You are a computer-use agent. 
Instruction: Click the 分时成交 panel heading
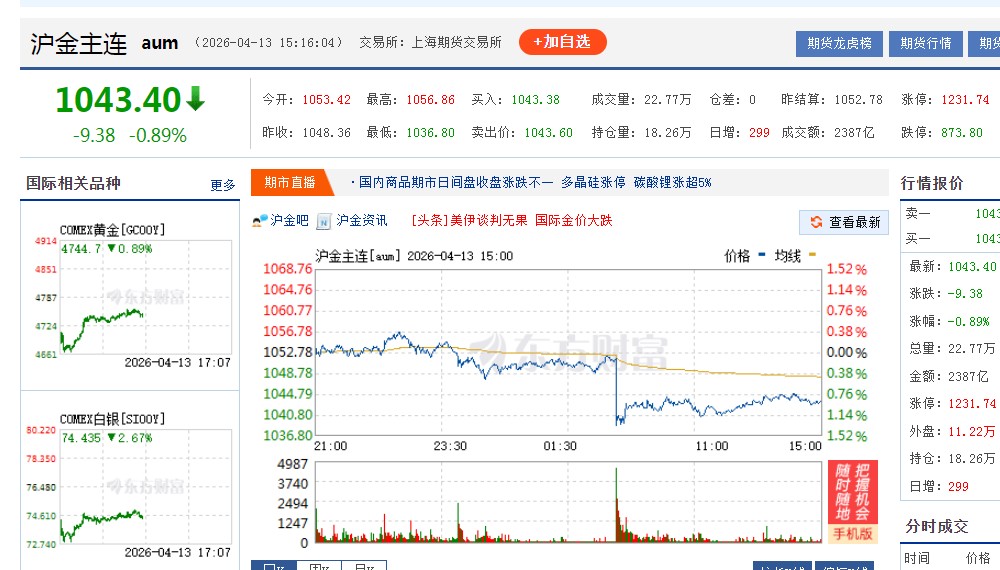click(937, 526)
